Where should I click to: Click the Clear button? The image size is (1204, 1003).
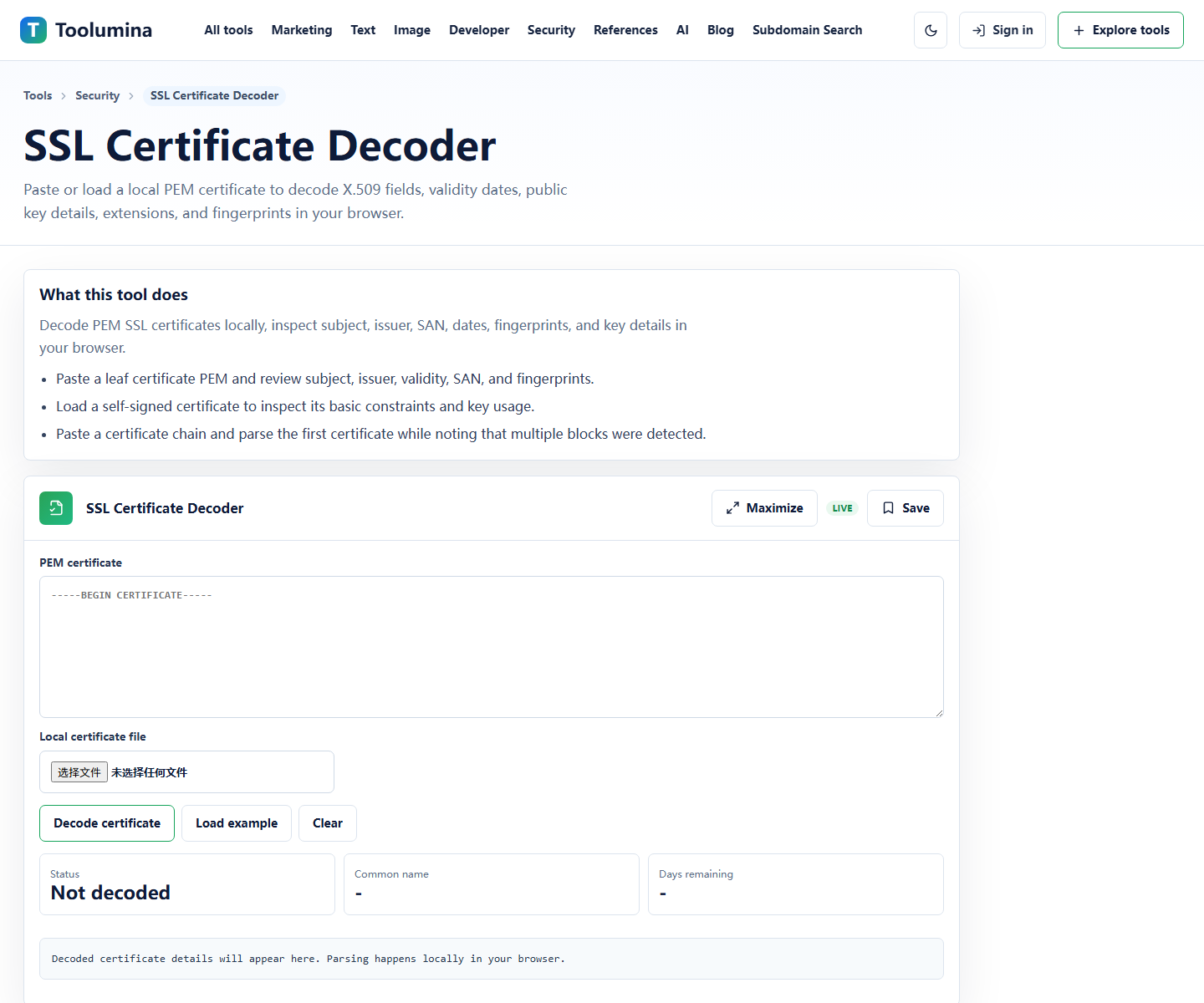point(328,823)
